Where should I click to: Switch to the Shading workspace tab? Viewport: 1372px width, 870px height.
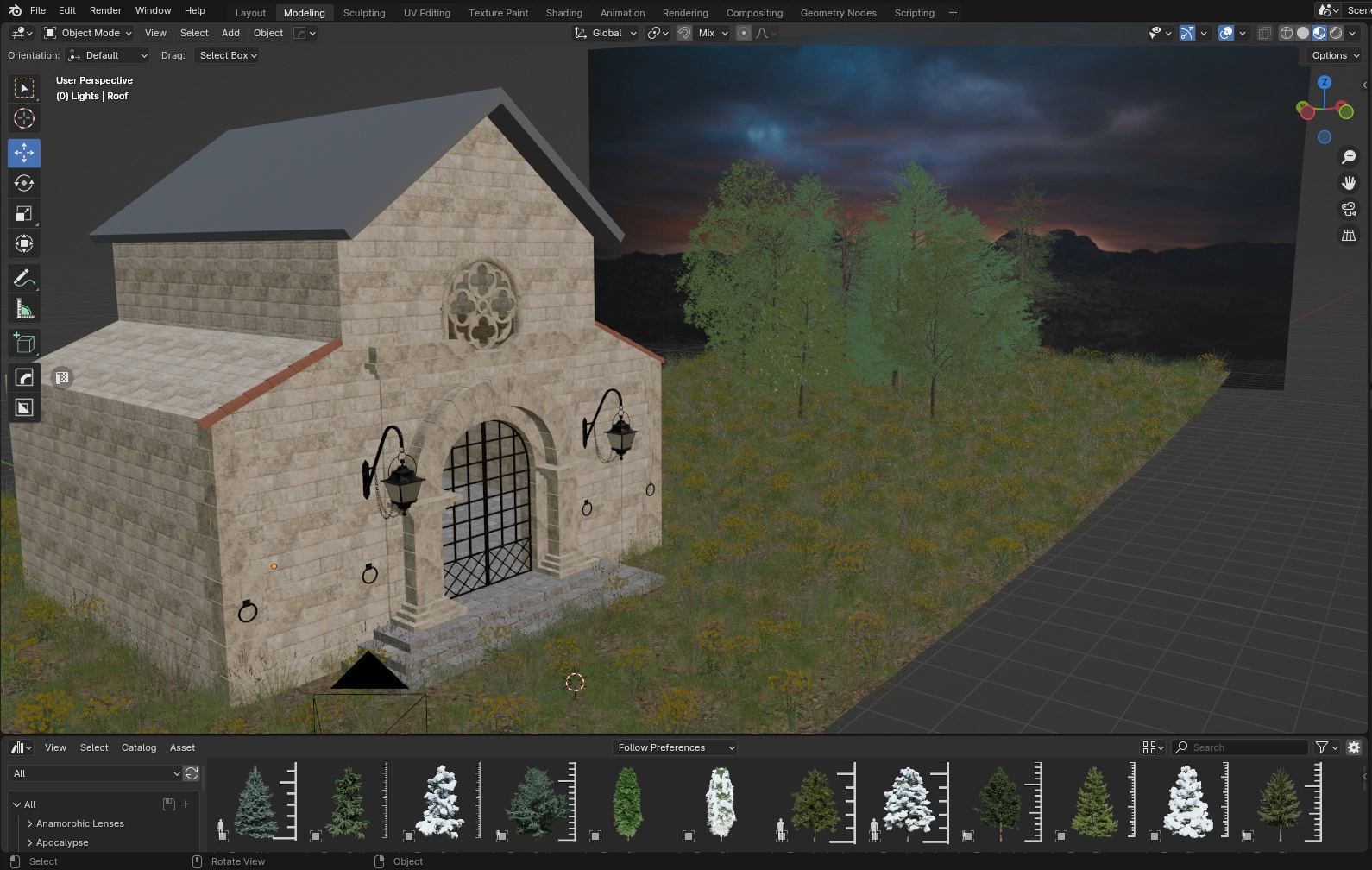tap(563, 13)
